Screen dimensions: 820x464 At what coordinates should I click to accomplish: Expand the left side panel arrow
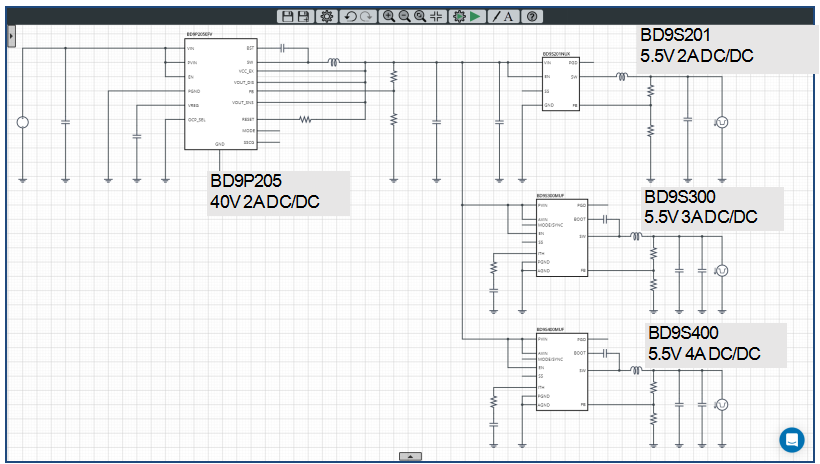coord(11,36)
